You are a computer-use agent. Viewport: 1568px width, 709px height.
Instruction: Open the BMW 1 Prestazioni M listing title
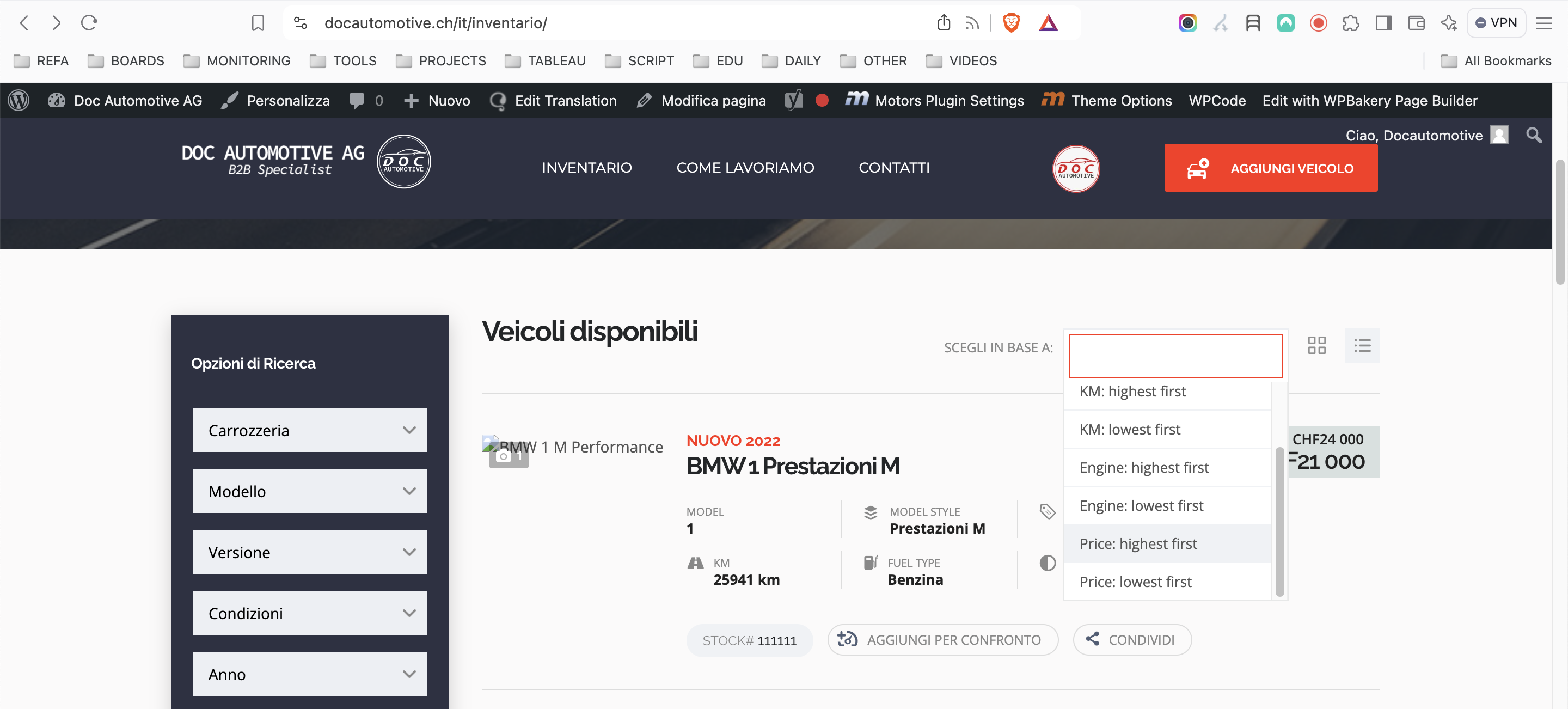coord(793,466)
